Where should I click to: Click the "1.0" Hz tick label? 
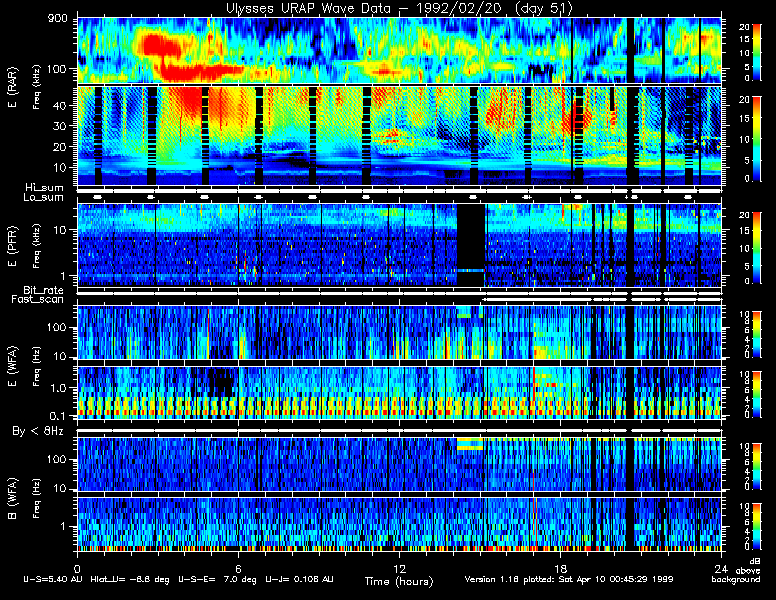point(58,388)
